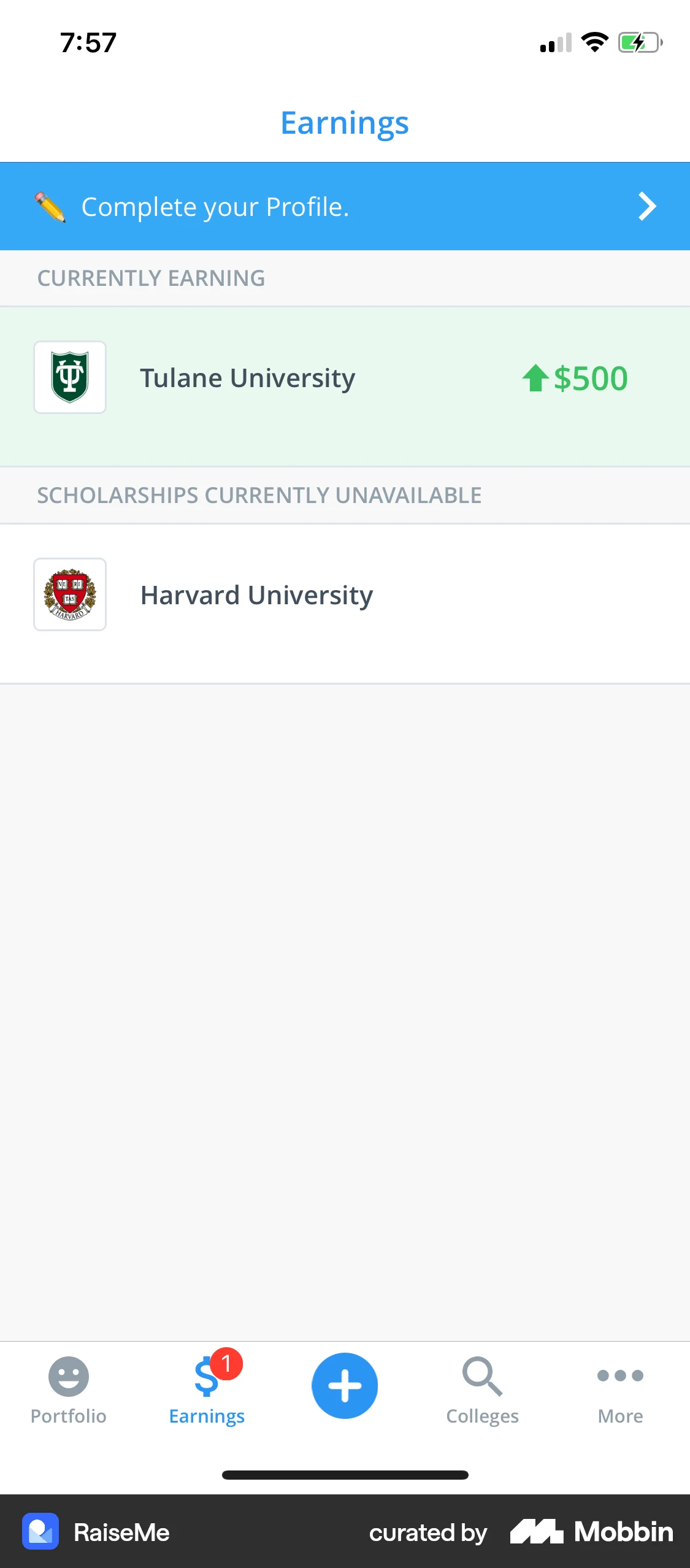
Task: Tap the Complete your Profile banner text
Action: coord(215,207)
